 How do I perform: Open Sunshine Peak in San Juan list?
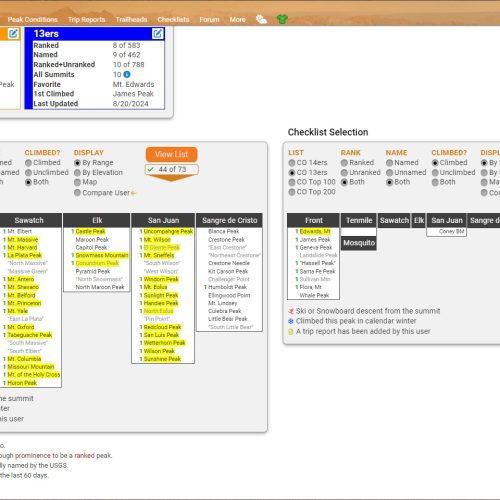[x=162, y=359]
